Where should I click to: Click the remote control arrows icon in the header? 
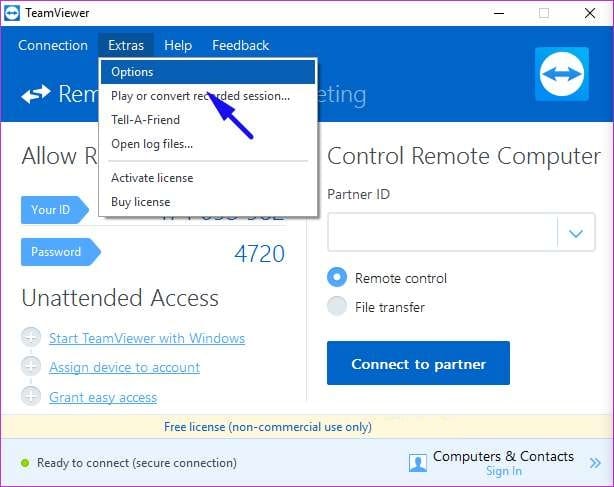pyautogui.click(x=36, y=94)
